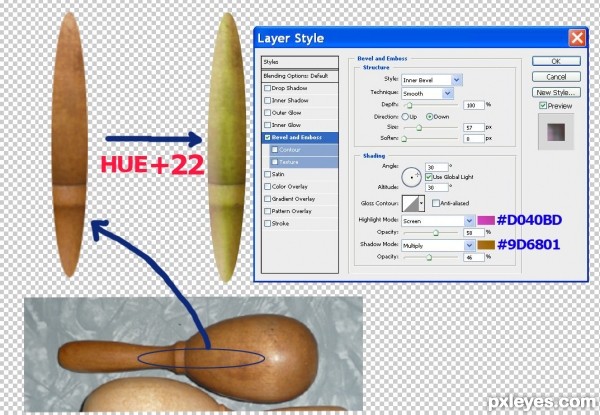Viewport: 600px width, 415px height.
Task: Open New Style dialog button
Action: coord(556,93)
